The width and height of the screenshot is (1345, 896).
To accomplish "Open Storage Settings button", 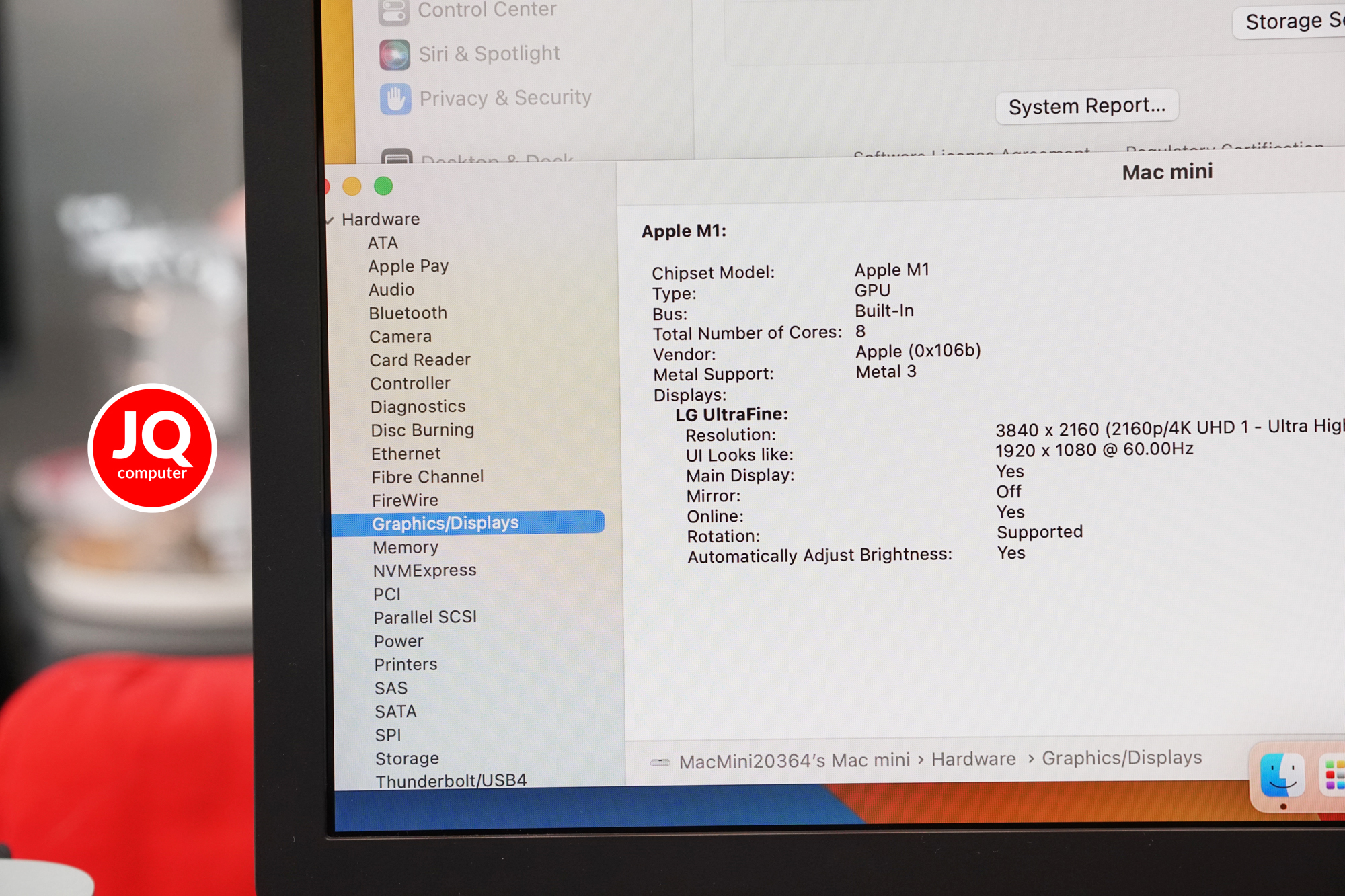I will pyautogui.click(x=1290, y=21).
